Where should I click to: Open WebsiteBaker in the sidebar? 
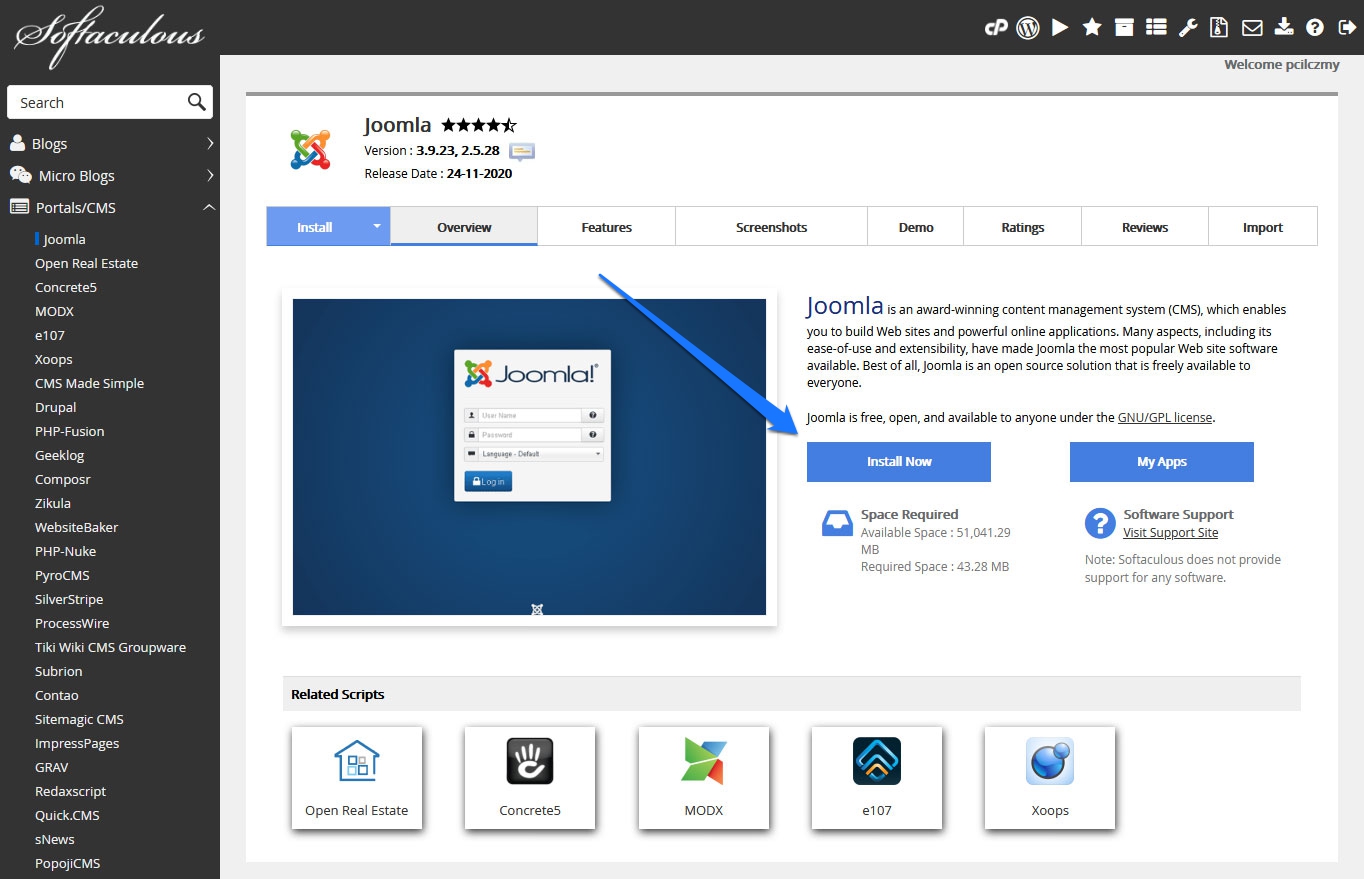click(x=76, y=528)
